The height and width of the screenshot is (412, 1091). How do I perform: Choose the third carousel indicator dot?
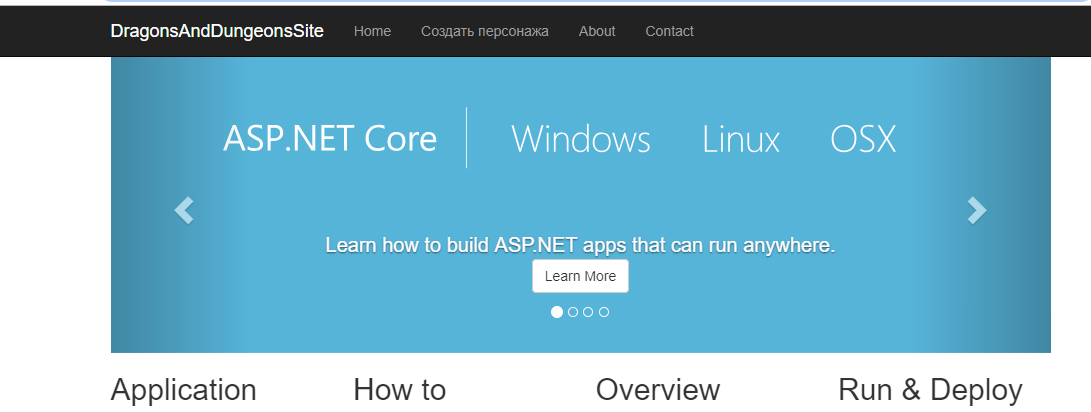(588, 312)
